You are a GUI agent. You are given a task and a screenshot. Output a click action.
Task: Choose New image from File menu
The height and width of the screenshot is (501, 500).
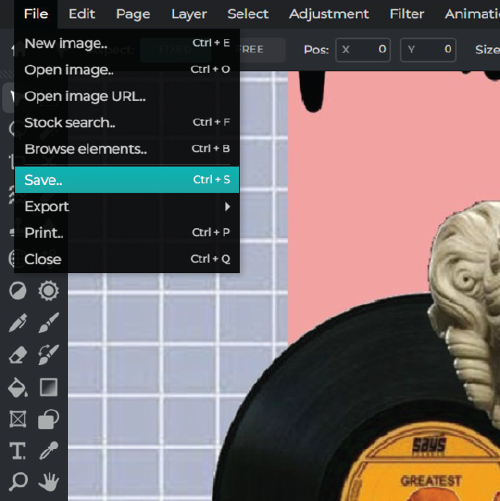tap(127, 43)
